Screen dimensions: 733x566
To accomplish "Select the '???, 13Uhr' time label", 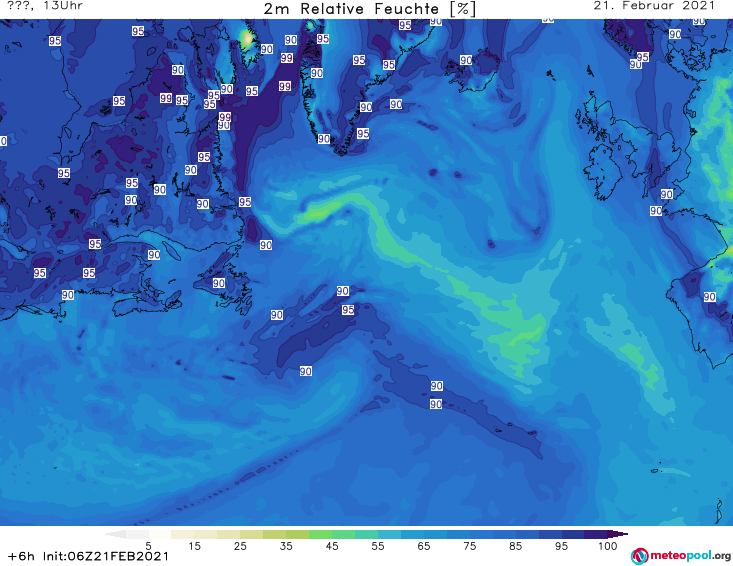I will 45,6.
